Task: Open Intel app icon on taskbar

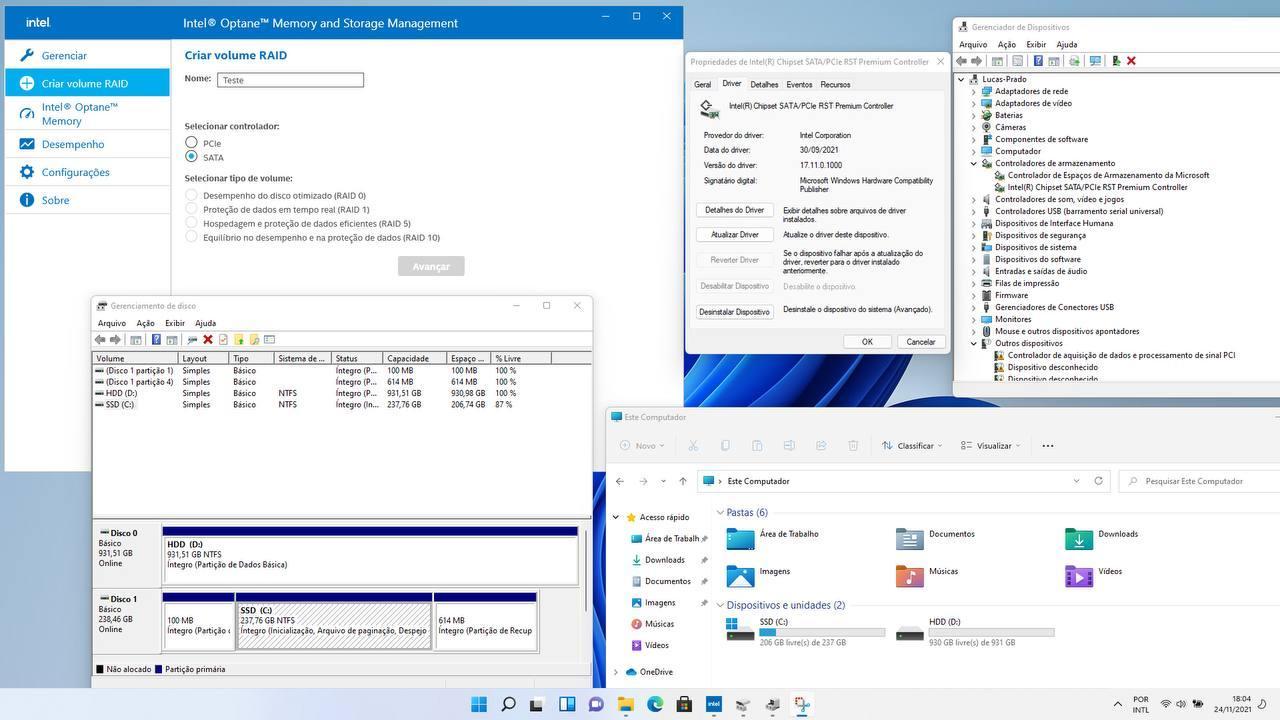Action: pos(714,704)
